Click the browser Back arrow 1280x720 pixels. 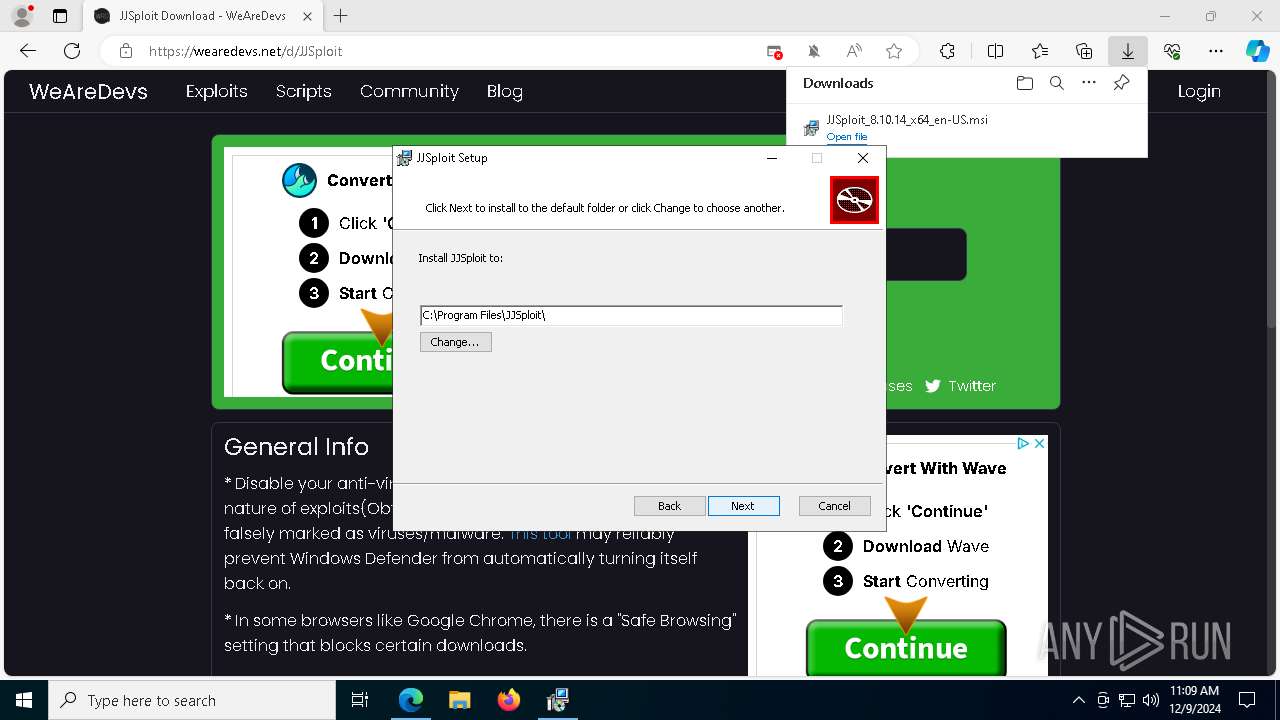pyautogui.click(x=28, y=51)
